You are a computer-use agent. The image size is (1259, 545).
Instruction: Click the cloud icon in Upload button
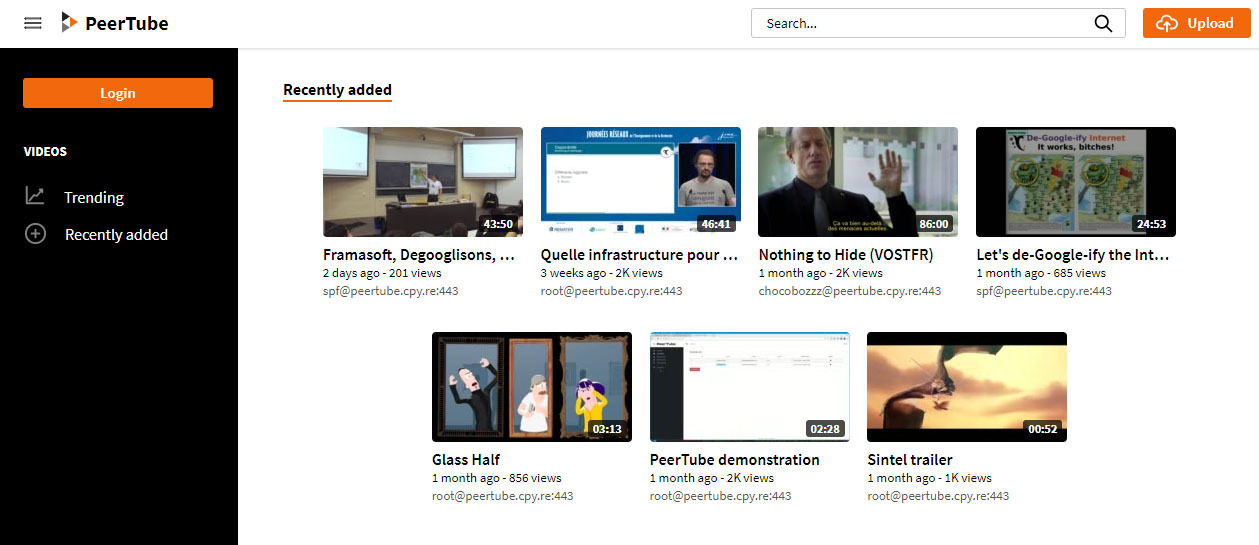click(1167, 24)
